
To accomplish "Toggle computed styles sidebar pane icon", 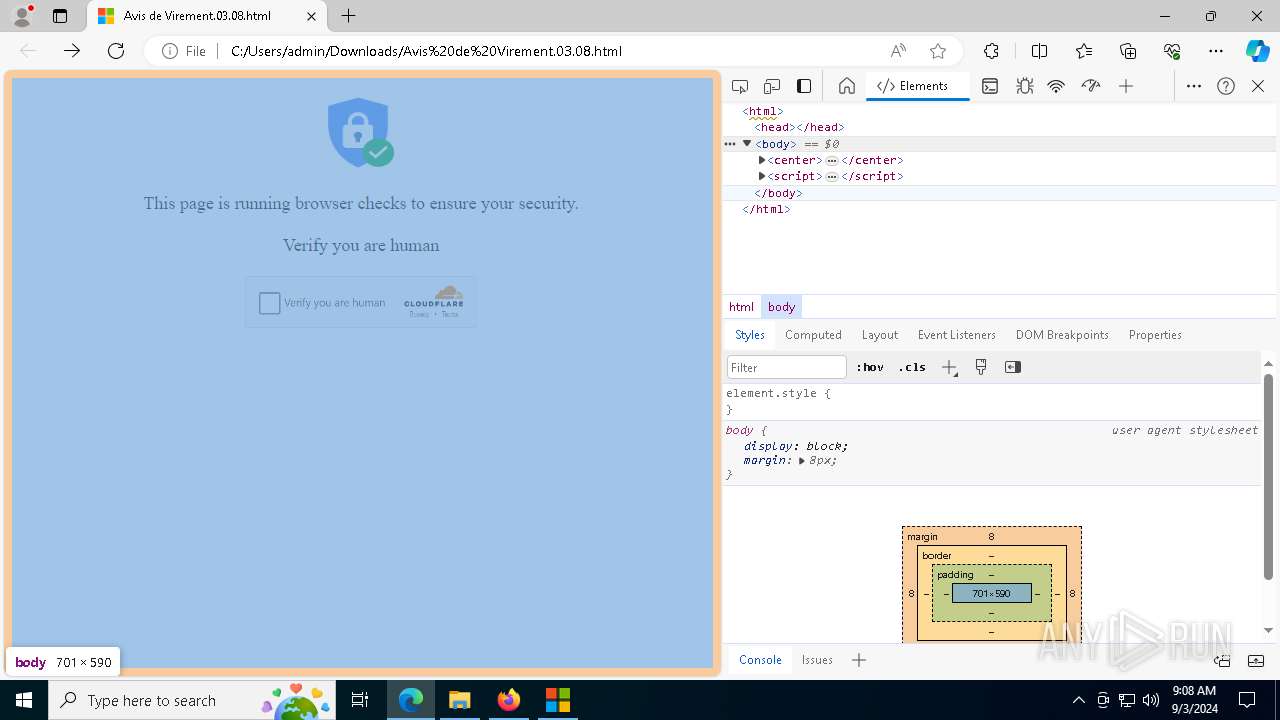I will pos(1013,367).
